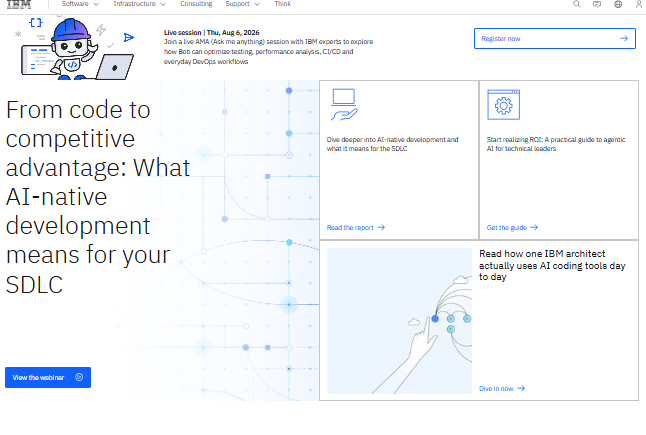Click arrow next to Get the guide
The height and width of the screenshot is (435, 646).
[534, 227]
